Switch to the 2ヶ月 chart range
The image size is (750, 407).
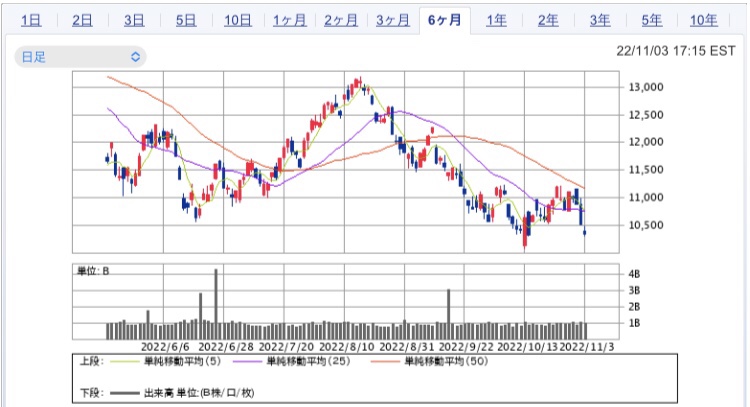point(341,20)
